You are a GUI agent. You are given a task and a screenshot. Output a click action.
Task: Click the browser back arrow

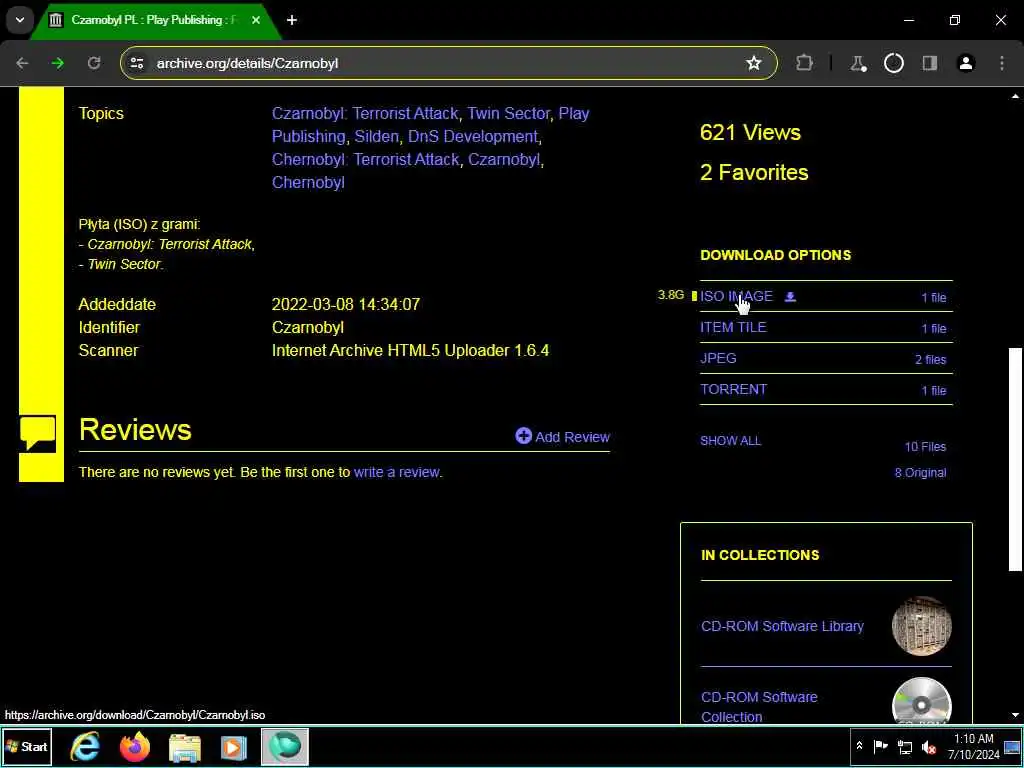(22, 63)
